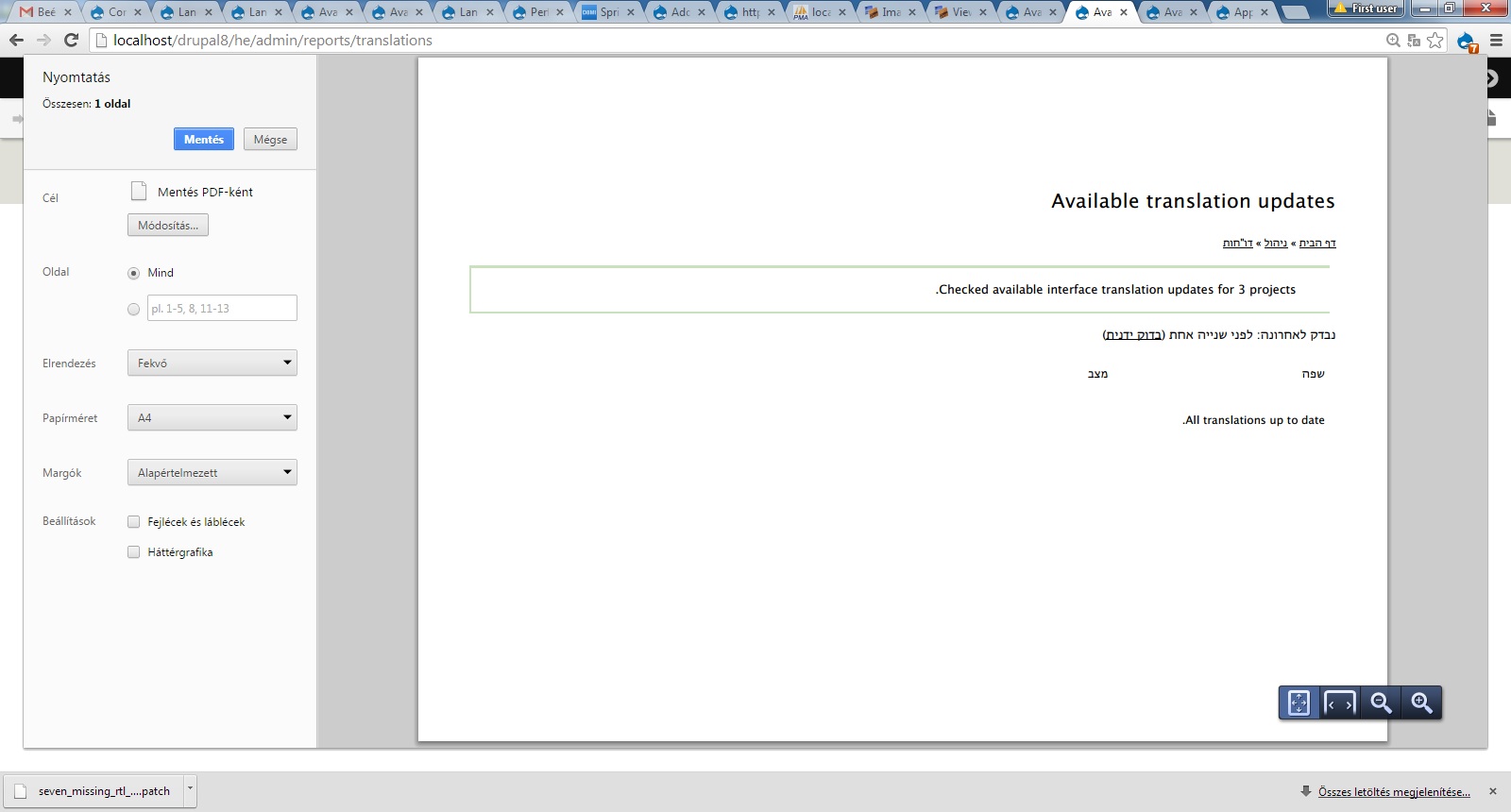1511x812 pixels.
Task: Enable the 'Háttérgrafika' checkbox
Action: pos(134,552)
